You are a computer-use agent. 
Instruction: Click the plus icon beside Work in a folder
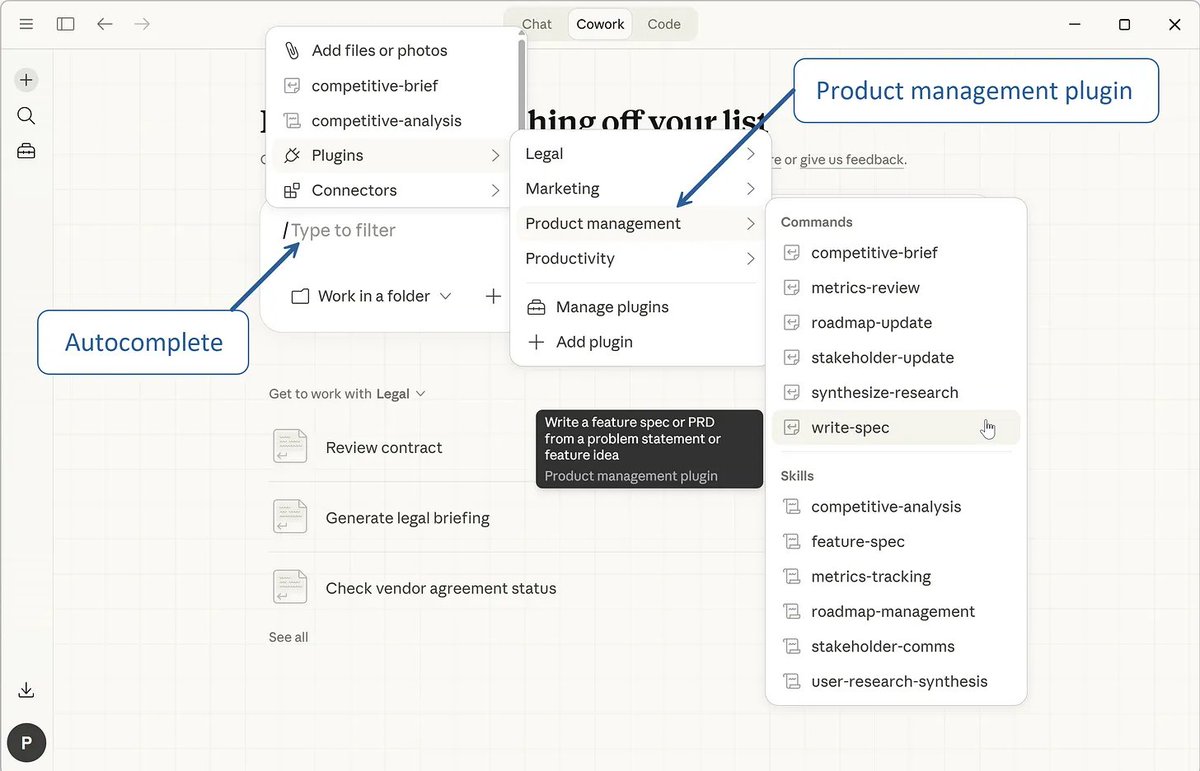[x=493, y=296]
